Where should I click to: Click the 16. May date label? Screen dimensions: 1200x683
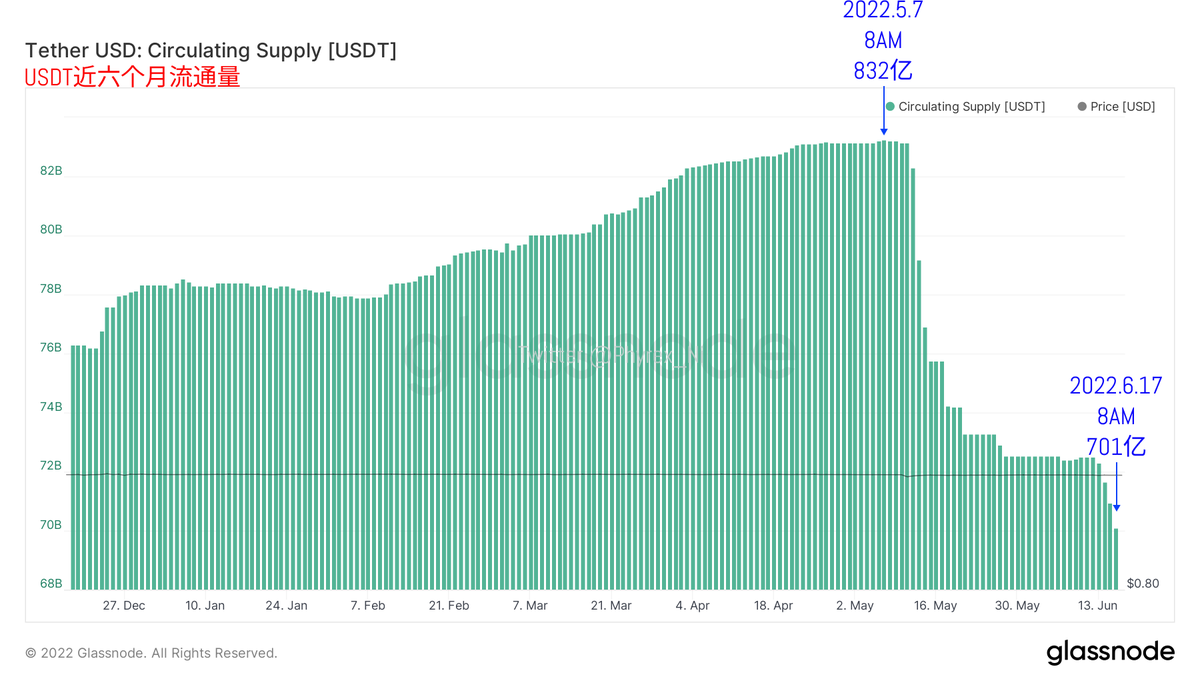click(936, 606)
